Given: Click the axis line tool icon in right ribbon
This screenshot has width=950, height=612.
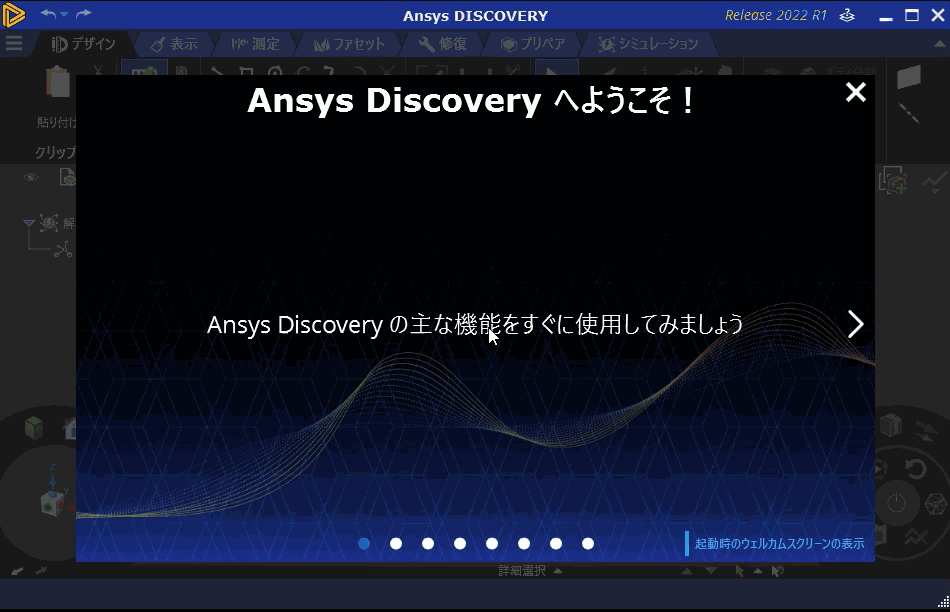Looking at the screenshot, I should click(909, 113).
